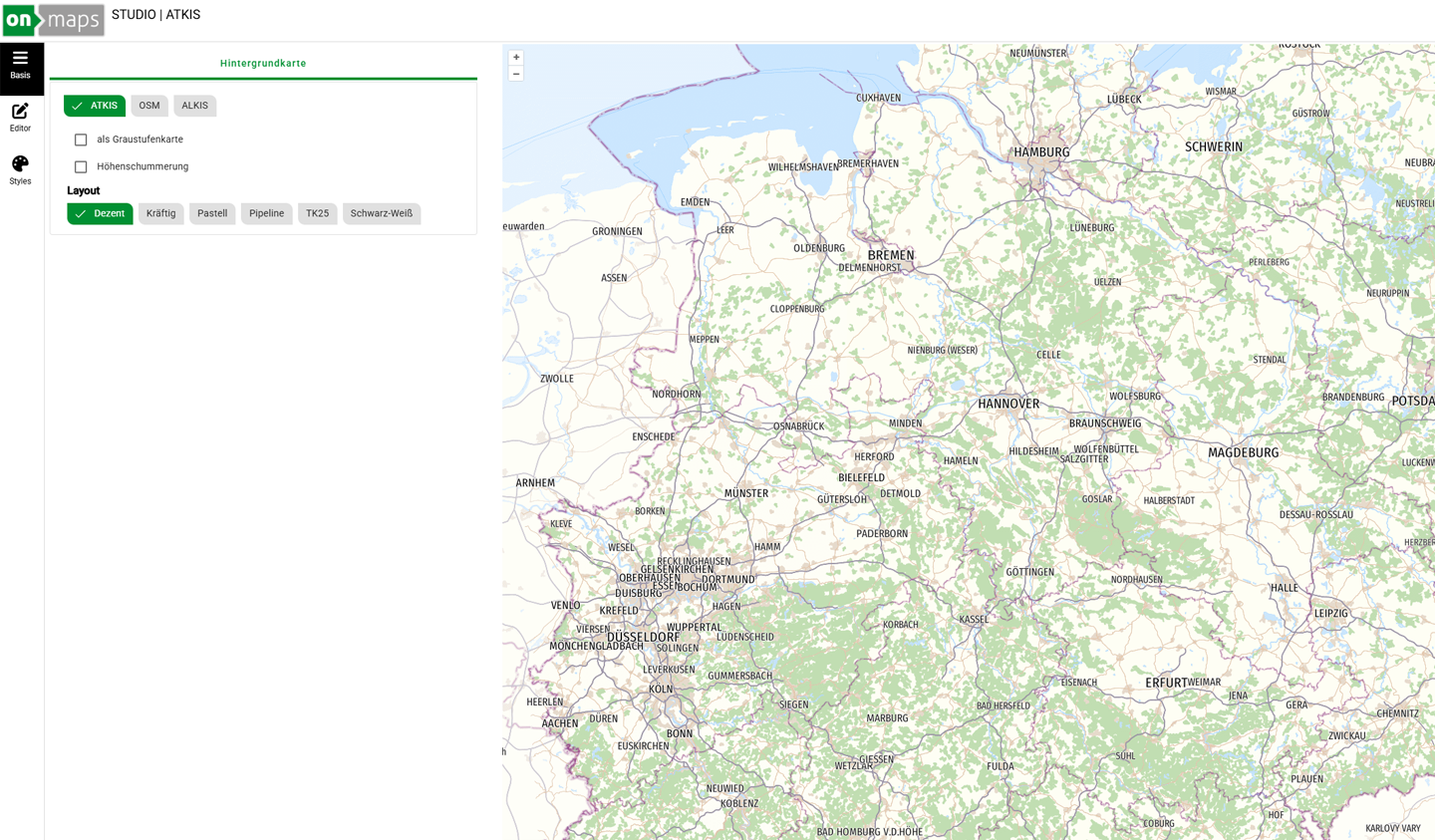Click the onmaps logo
1435x840 pixels.
pos(53,20)
